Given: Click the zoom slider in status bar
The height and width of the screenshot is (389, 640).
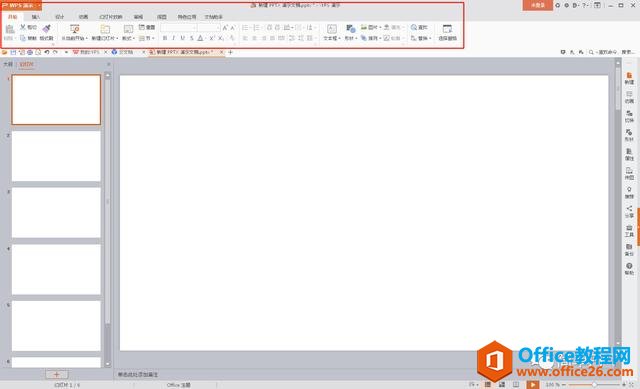Looking at the screenshot, I should (x=594, y=385).
